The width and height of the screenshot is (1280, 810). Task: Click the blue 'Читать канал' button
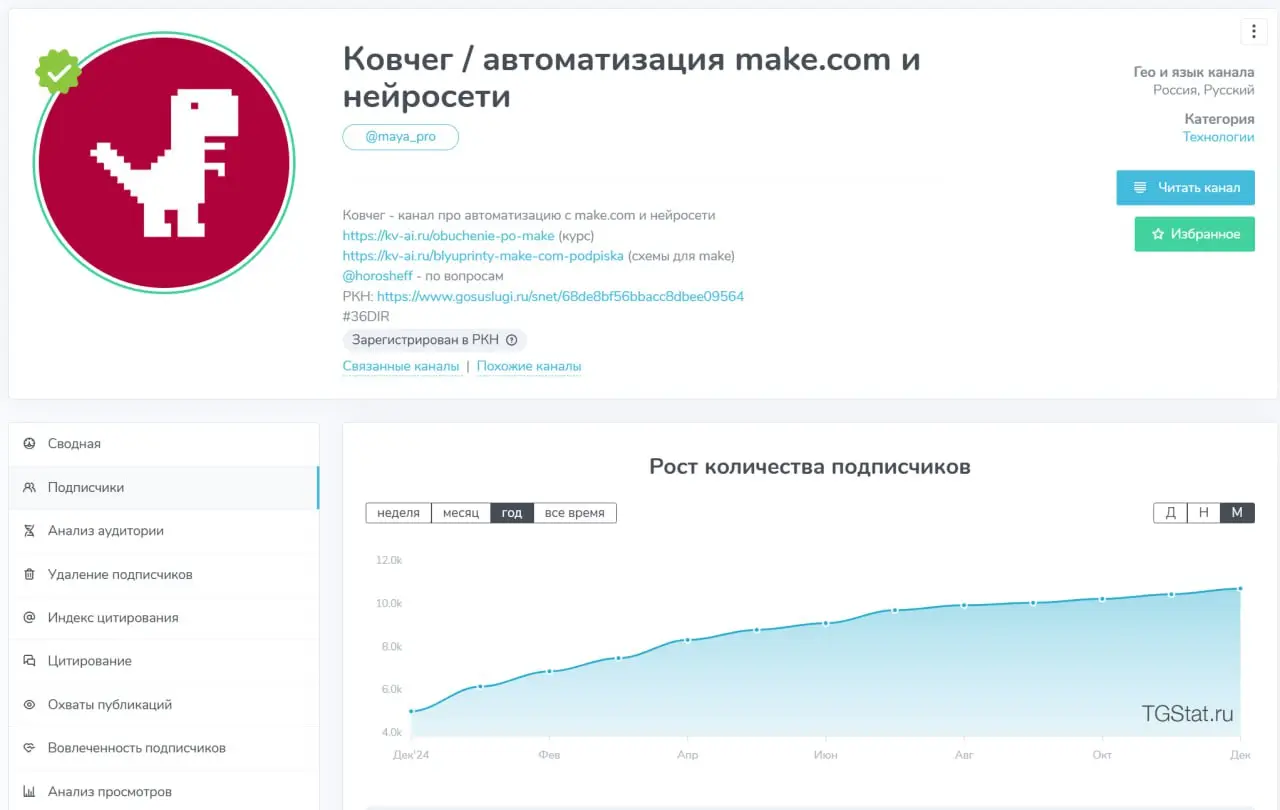[1185, 187]
